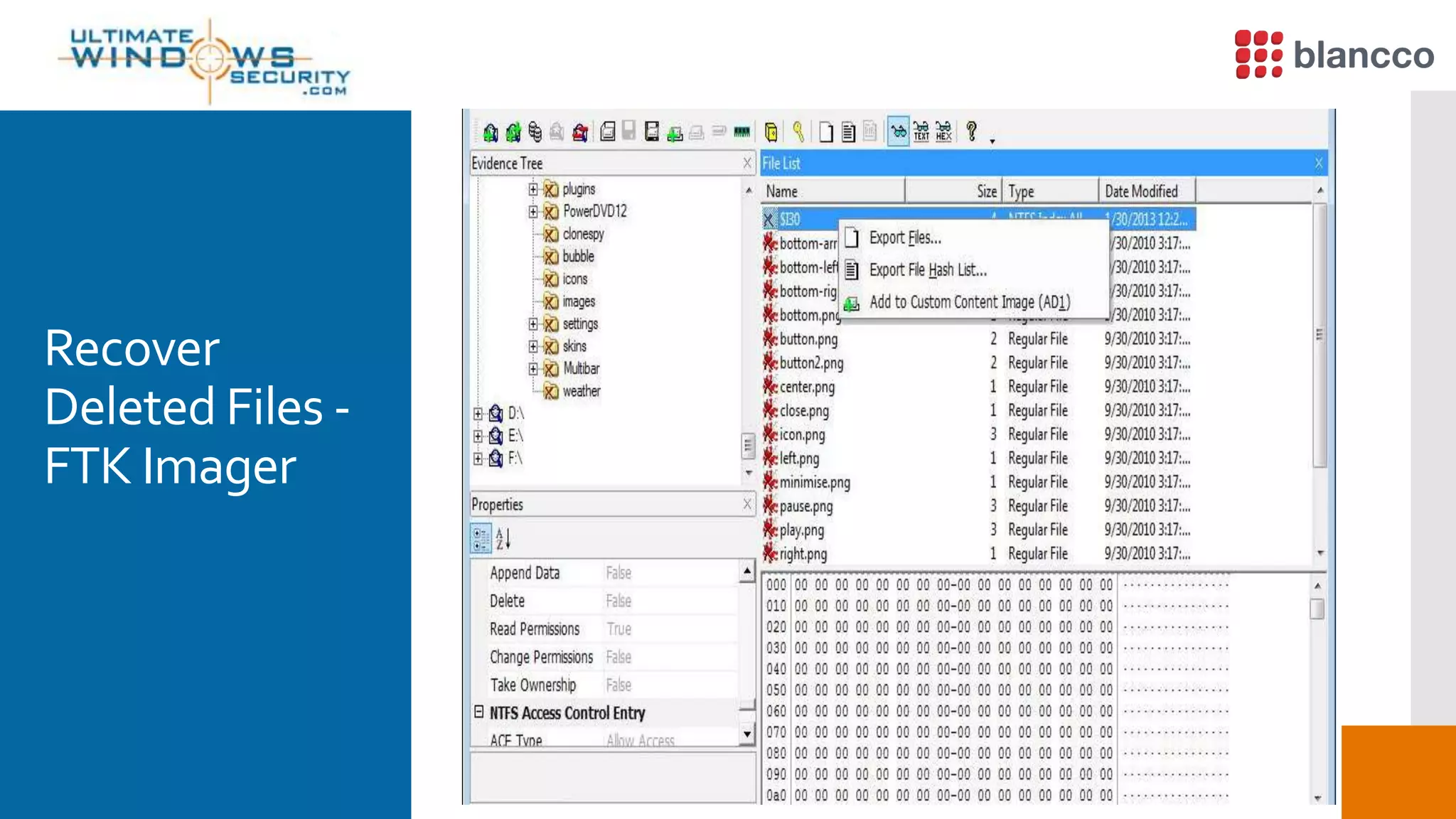
Task: Toggle TEXT view mode in toolbar
Action: pyautogui.click(x=921, y=132)
